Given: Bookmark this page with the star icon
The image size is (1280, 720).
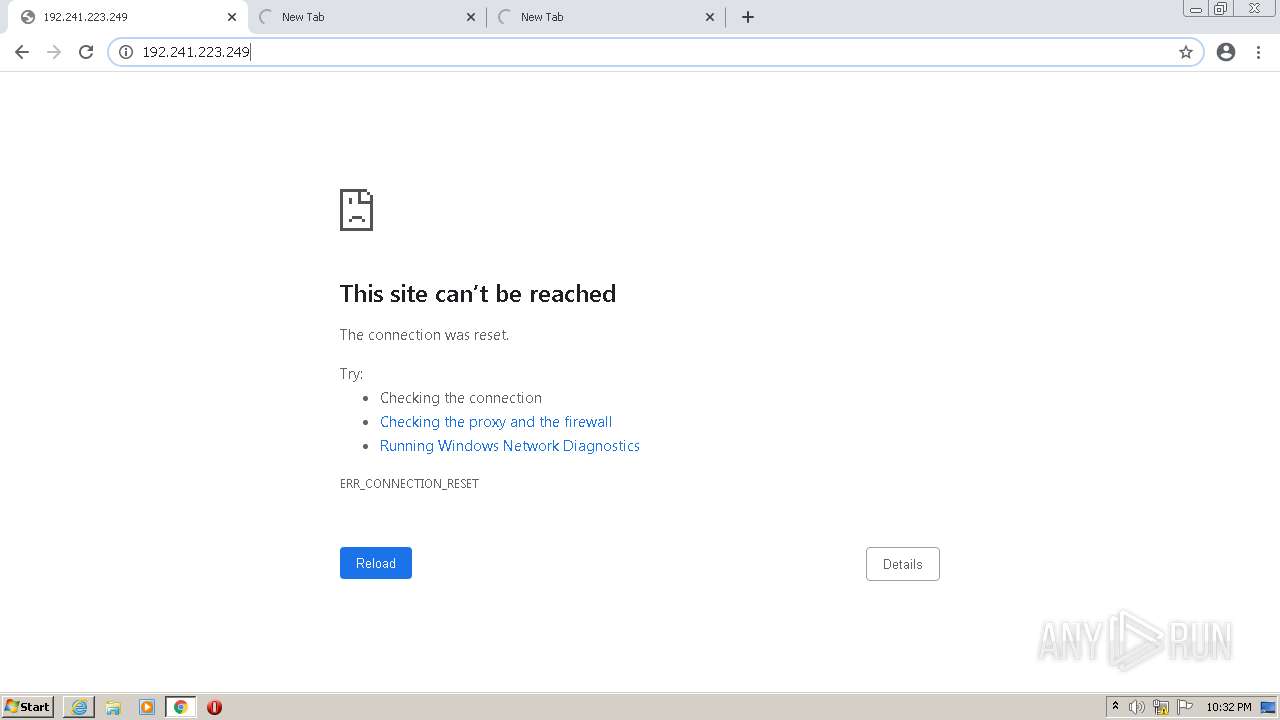Looking at the screenshot, I should 1186,52.
